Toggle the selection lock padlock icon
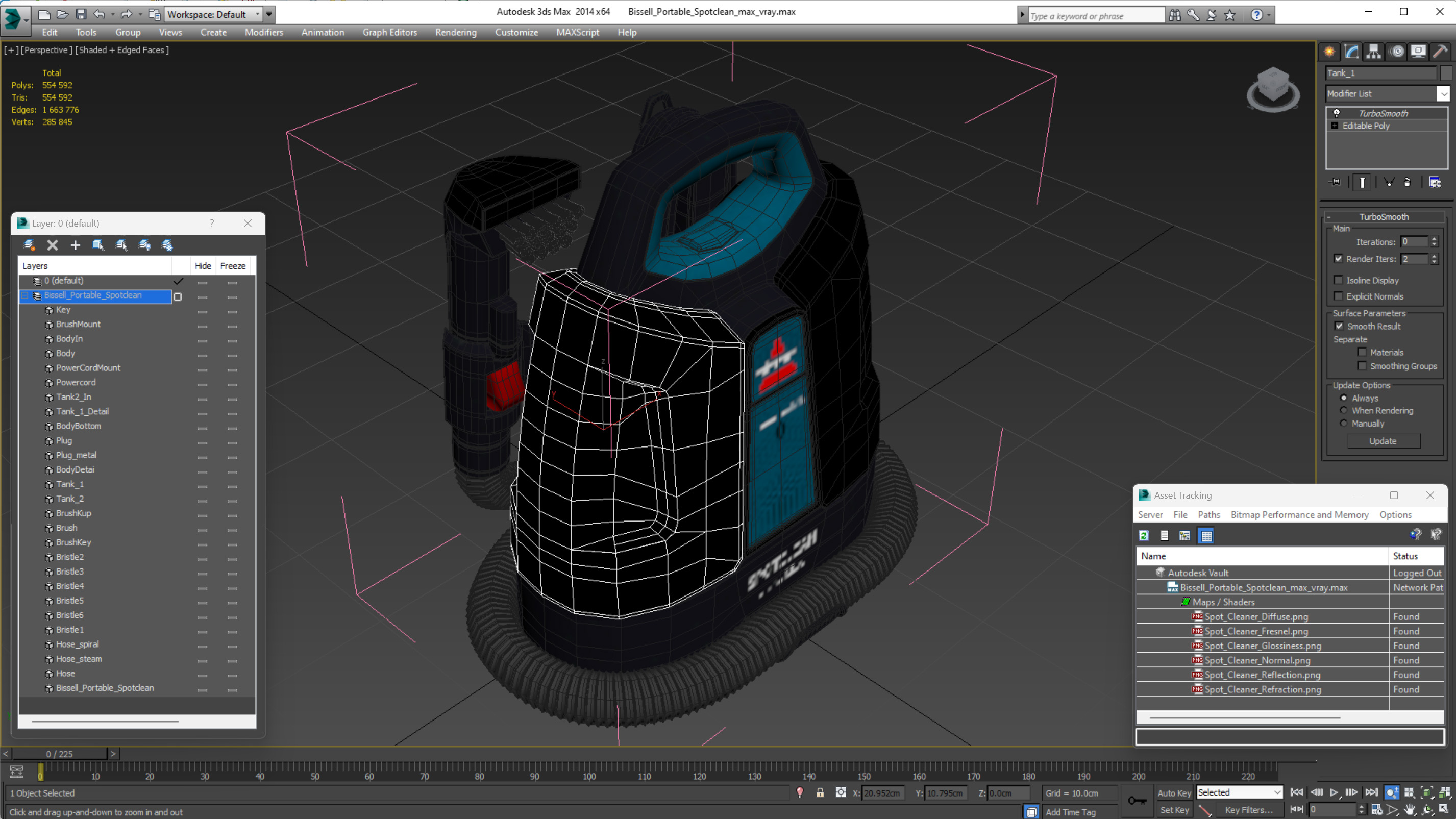The width and height of the screenshot is (1456, 819). click(x=820, y=793)
